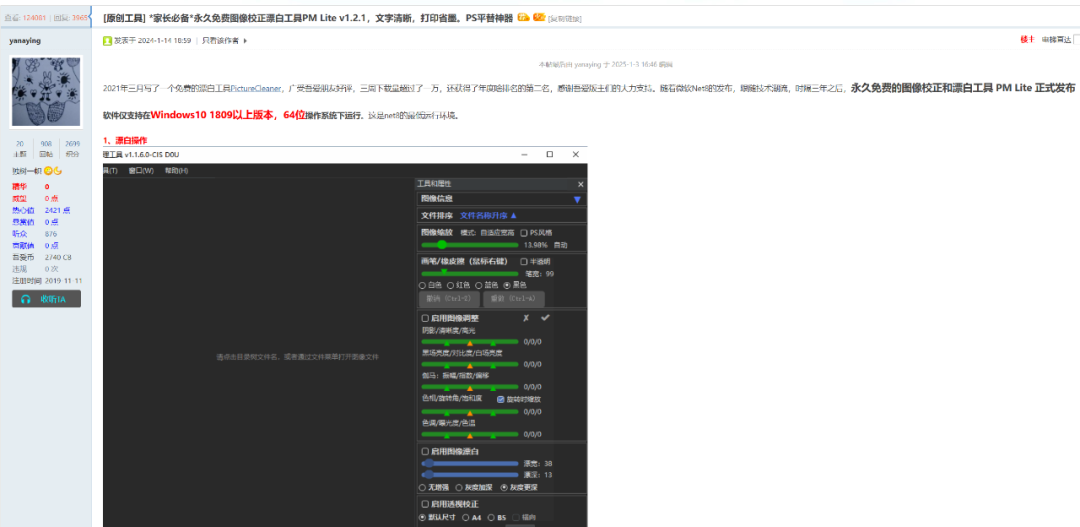1080x527 pixels.
Task: Click the 13.98% zoom value
Action: (536, 245)
